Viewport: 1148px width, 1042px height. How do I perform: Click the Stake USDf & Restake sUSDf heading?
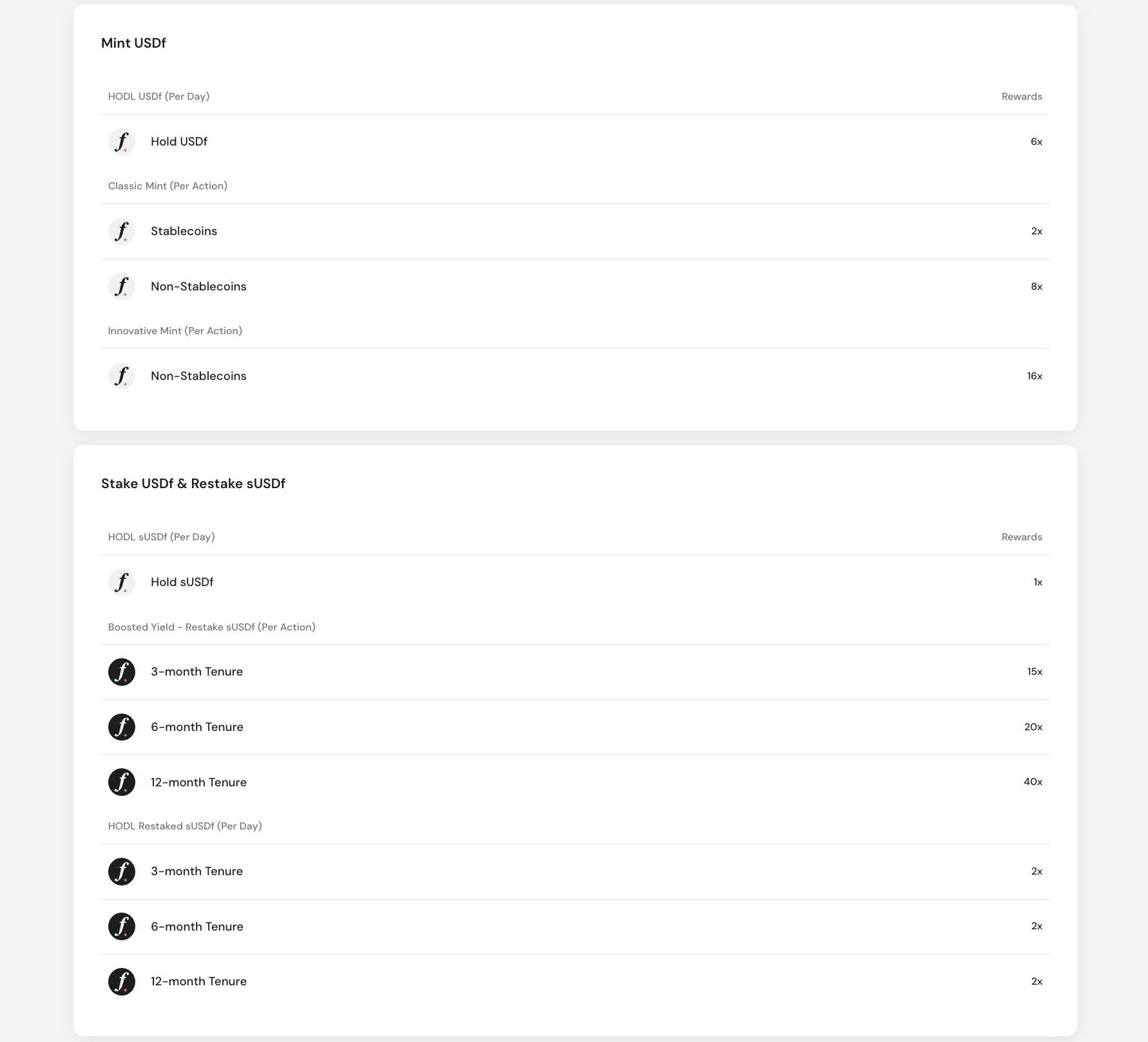(x=193, y=484)
